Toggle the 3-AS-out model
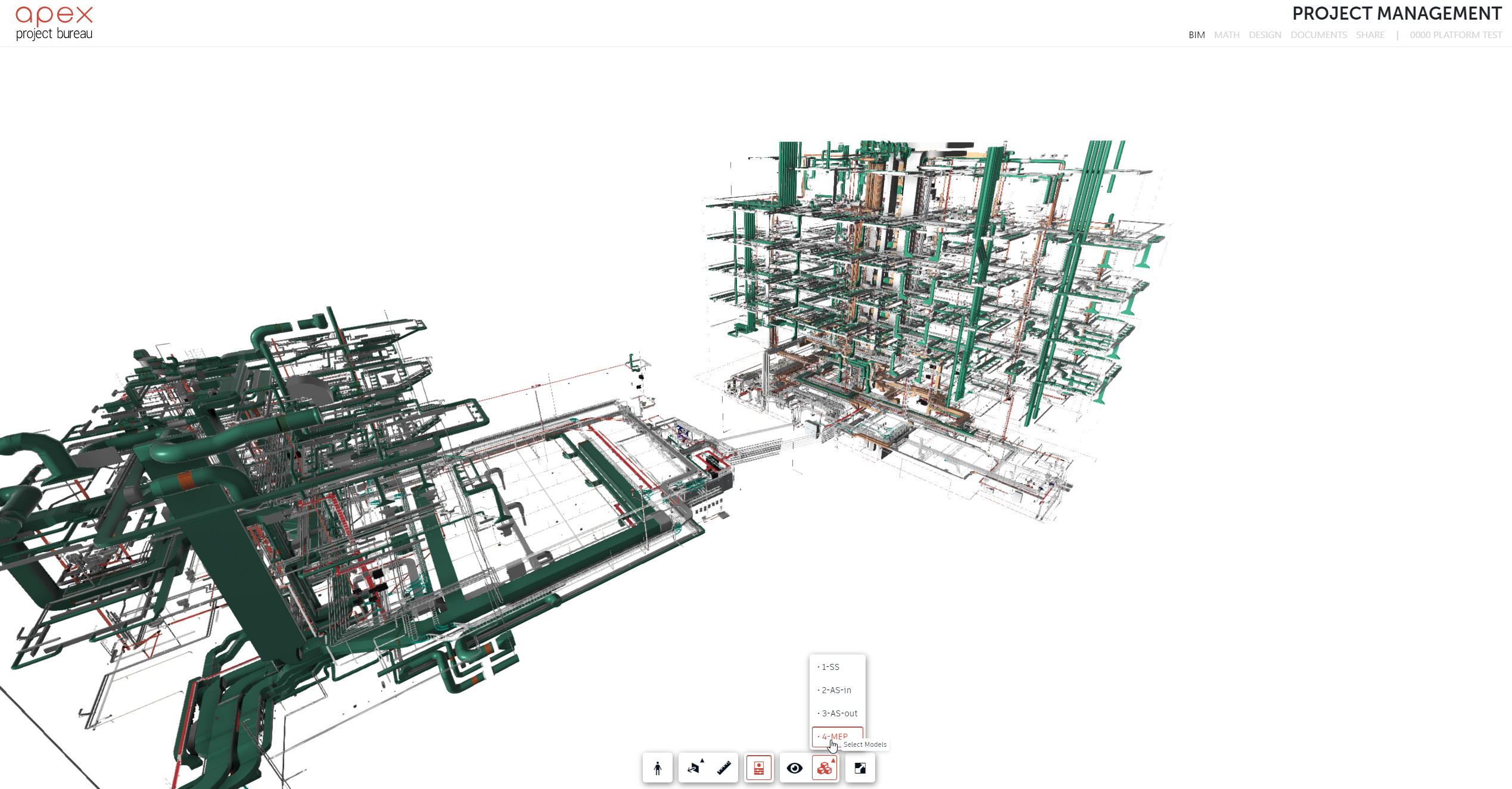This screenshot has height=789, width=1512. [x=839, y=713]
